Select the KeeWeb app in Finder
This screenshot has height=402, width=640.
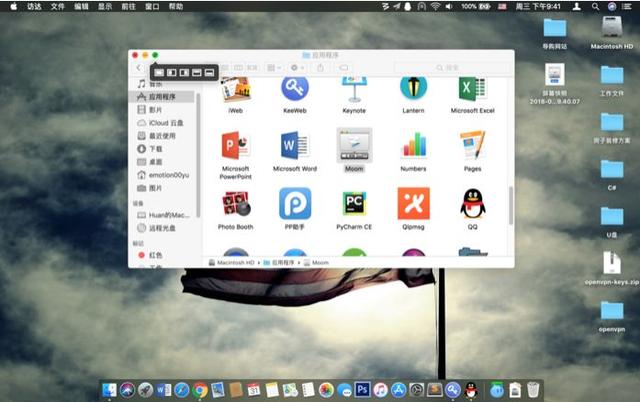[x=295, y=88]
